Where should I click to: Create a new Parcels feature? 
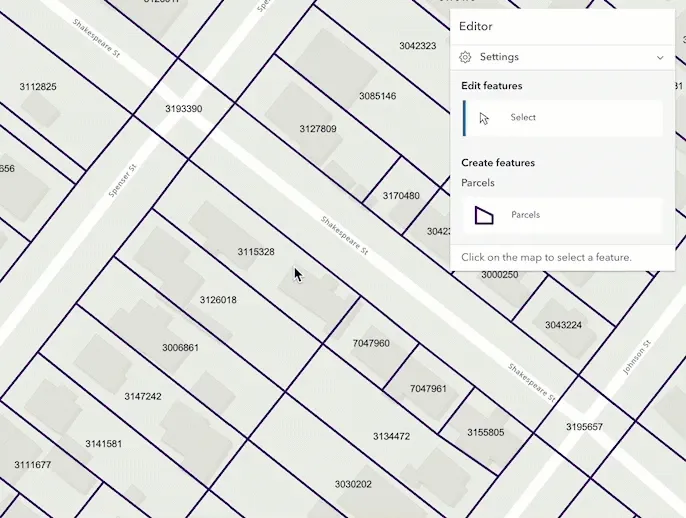(x=563, y=215)
